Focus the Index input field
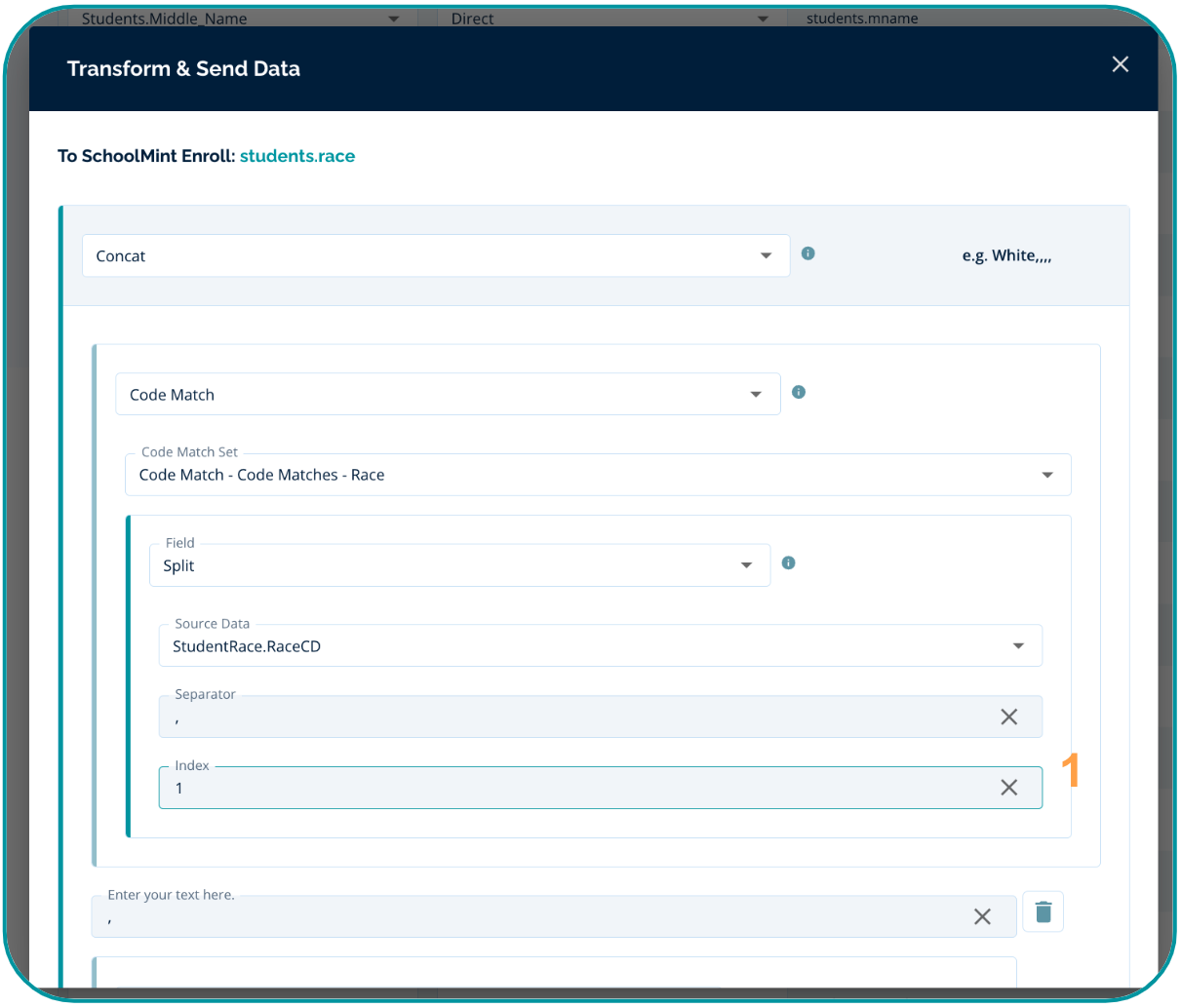 575,789
